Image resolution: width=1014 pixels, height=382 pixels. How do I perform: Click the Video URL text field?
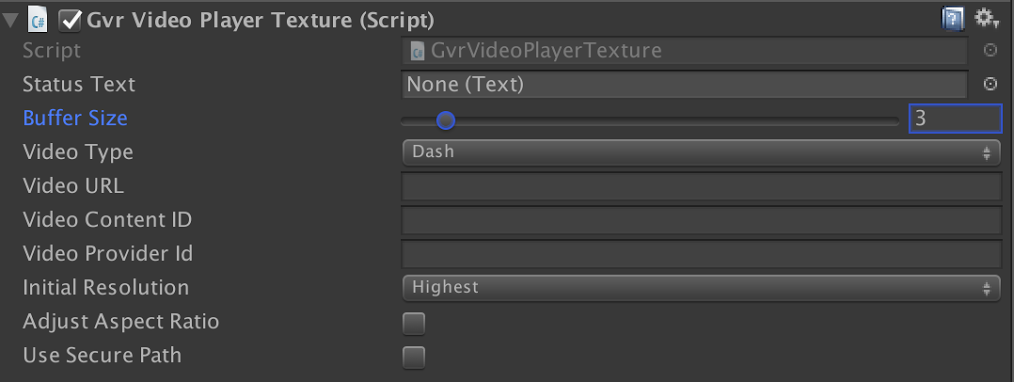(x=702, y=186)
